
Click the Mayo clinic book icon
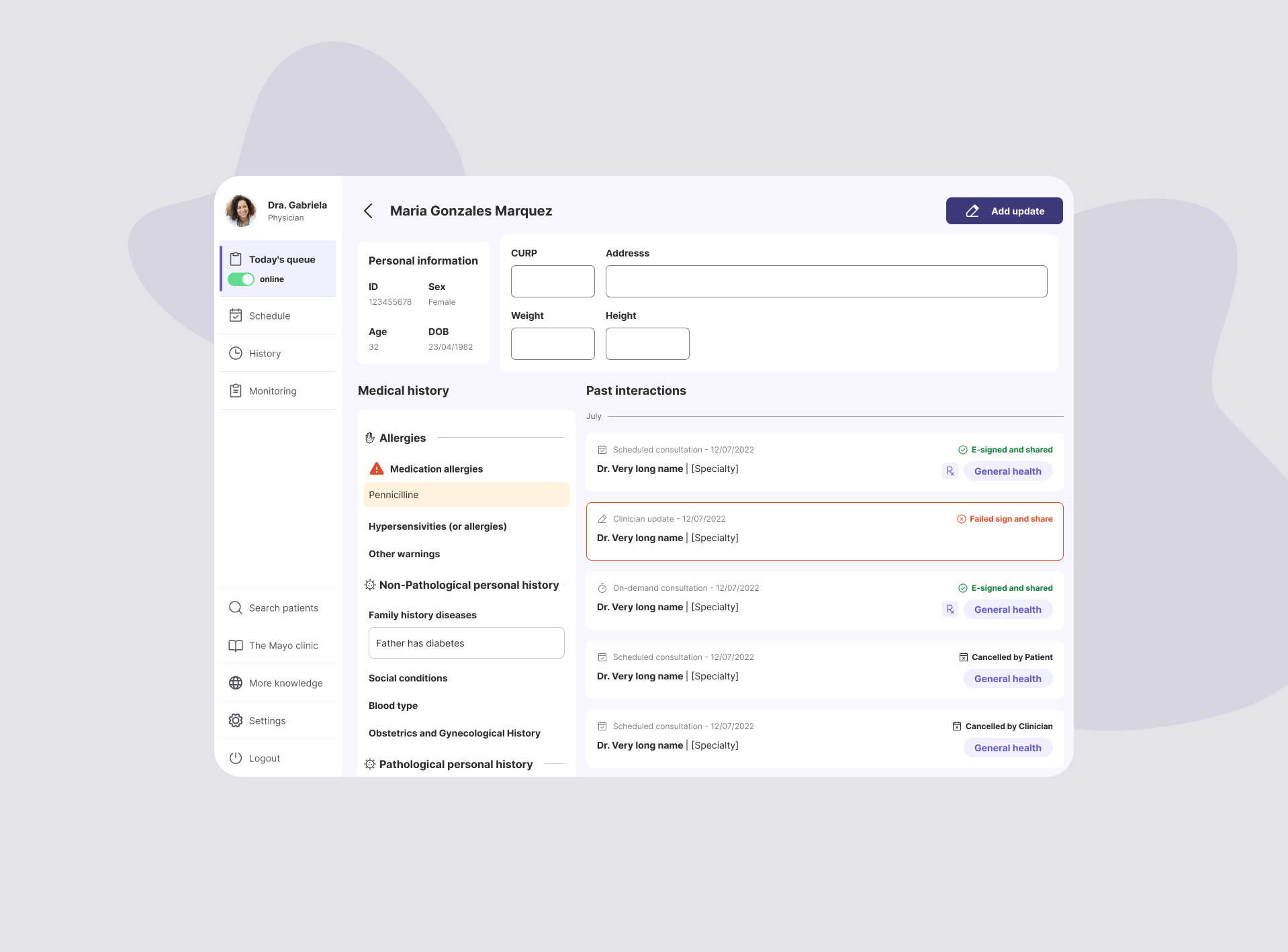(236, 645)
